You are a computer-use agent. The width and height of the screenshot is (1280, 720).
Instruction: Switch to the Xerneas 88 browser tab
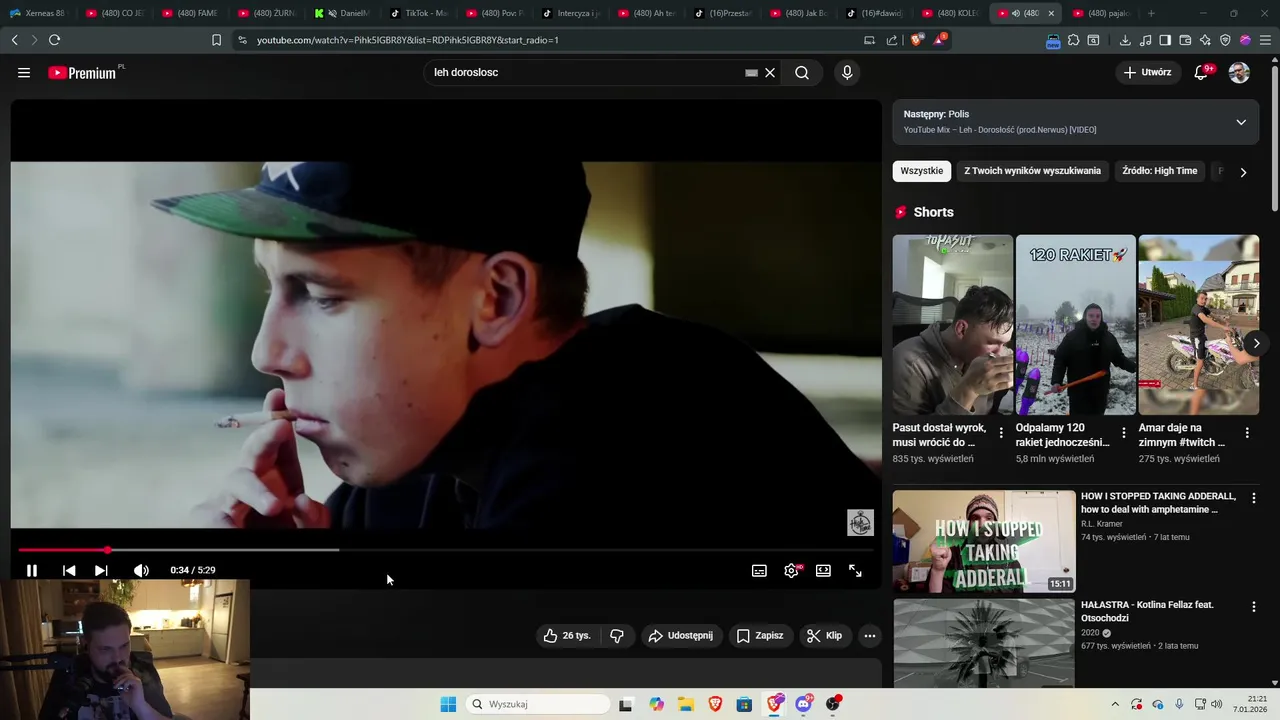tap(38, 13)
